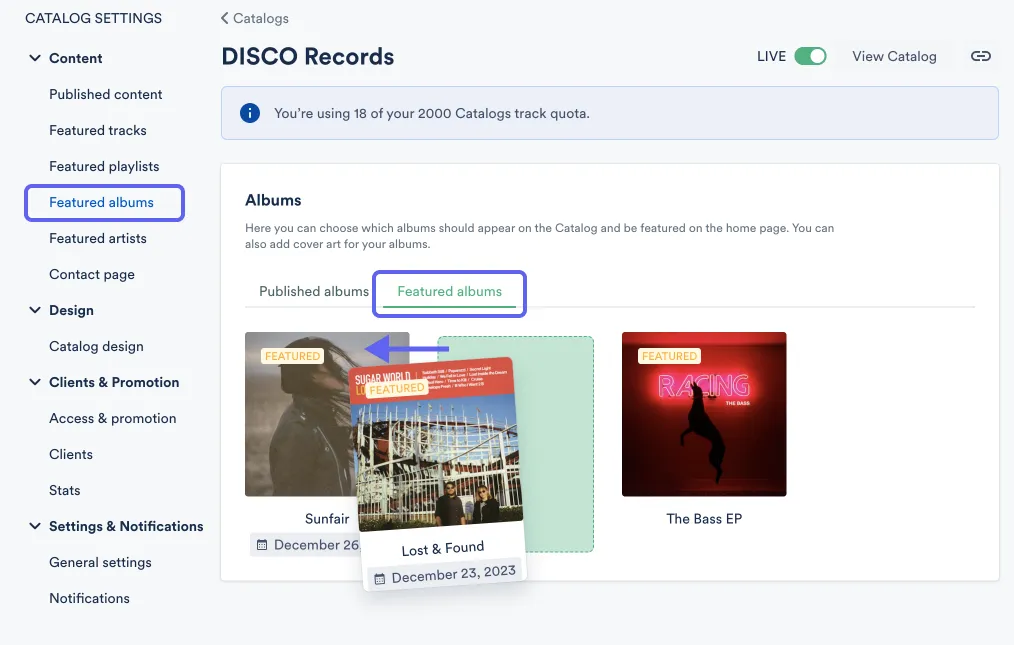Viewport: 1014px width, 645px height.
Task: Click the back chevron next to Catalogs
Action: tap(224, 18)
